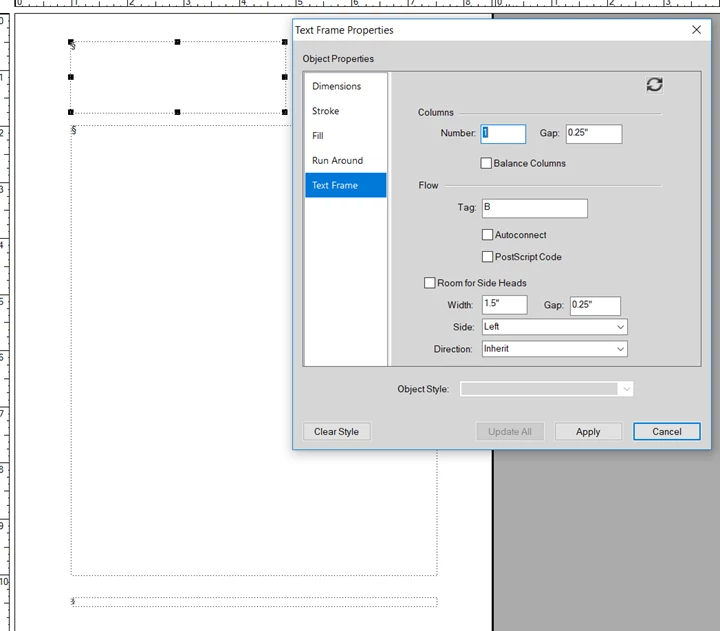Select the Stroke tab
This screenshot has height=631, width=720.
(345, 111)
